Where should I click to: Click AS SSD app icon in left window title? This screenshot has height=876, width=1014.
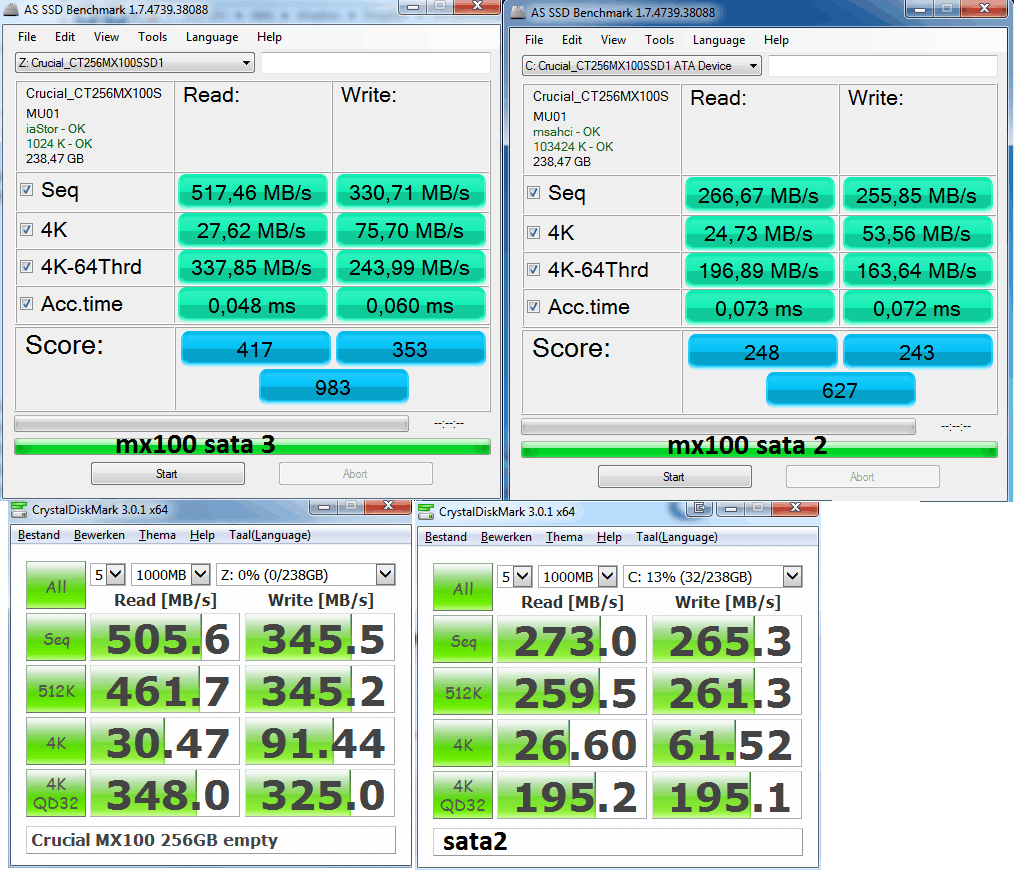(x=11, y=9)
